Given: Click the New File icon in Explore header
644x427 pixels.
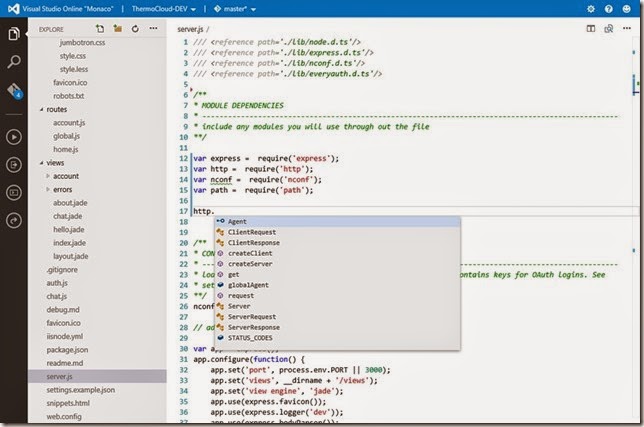Looking at the screenshot, I should tap(101, 30).
